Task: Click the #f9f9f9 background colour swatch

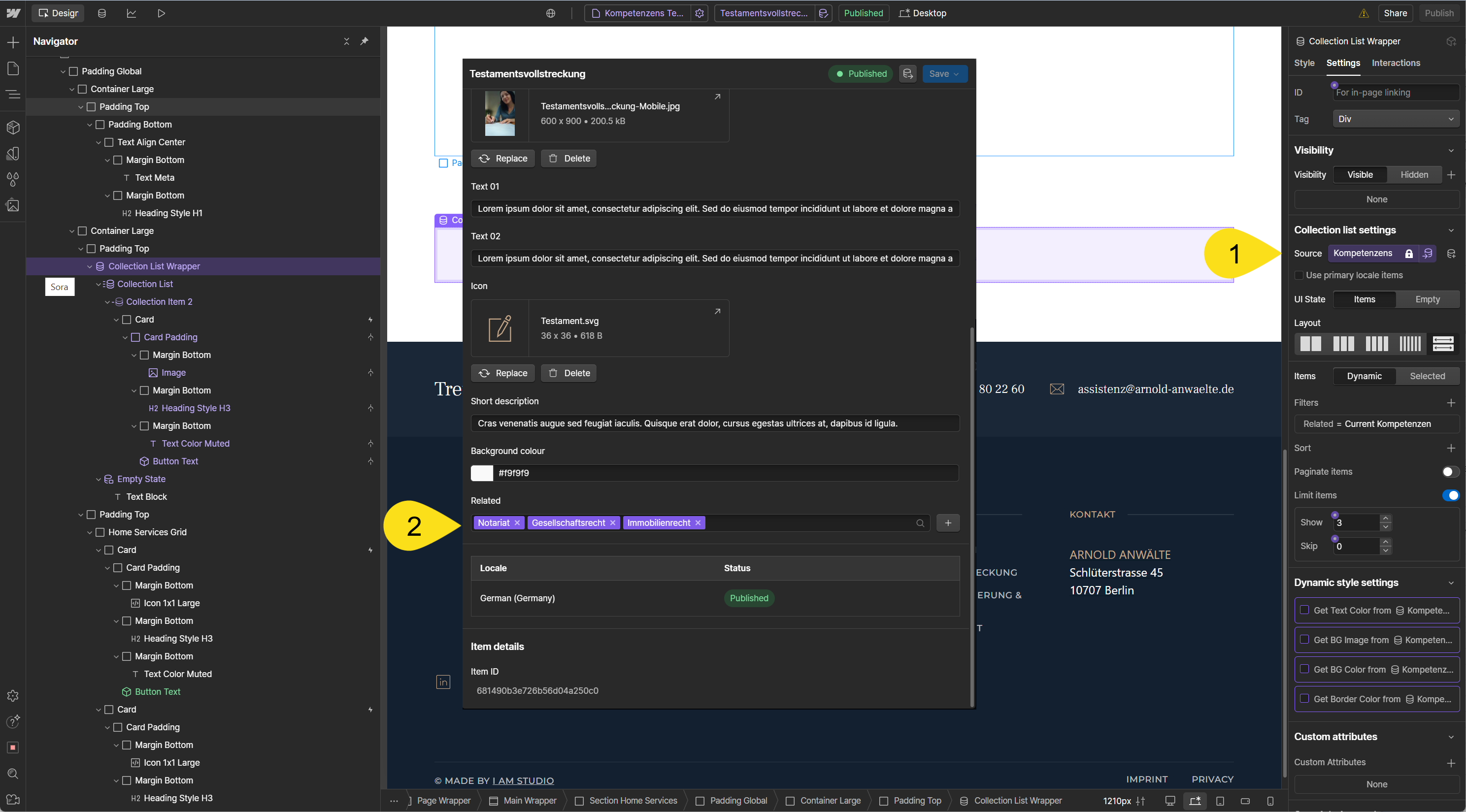Action: point(481,473)
